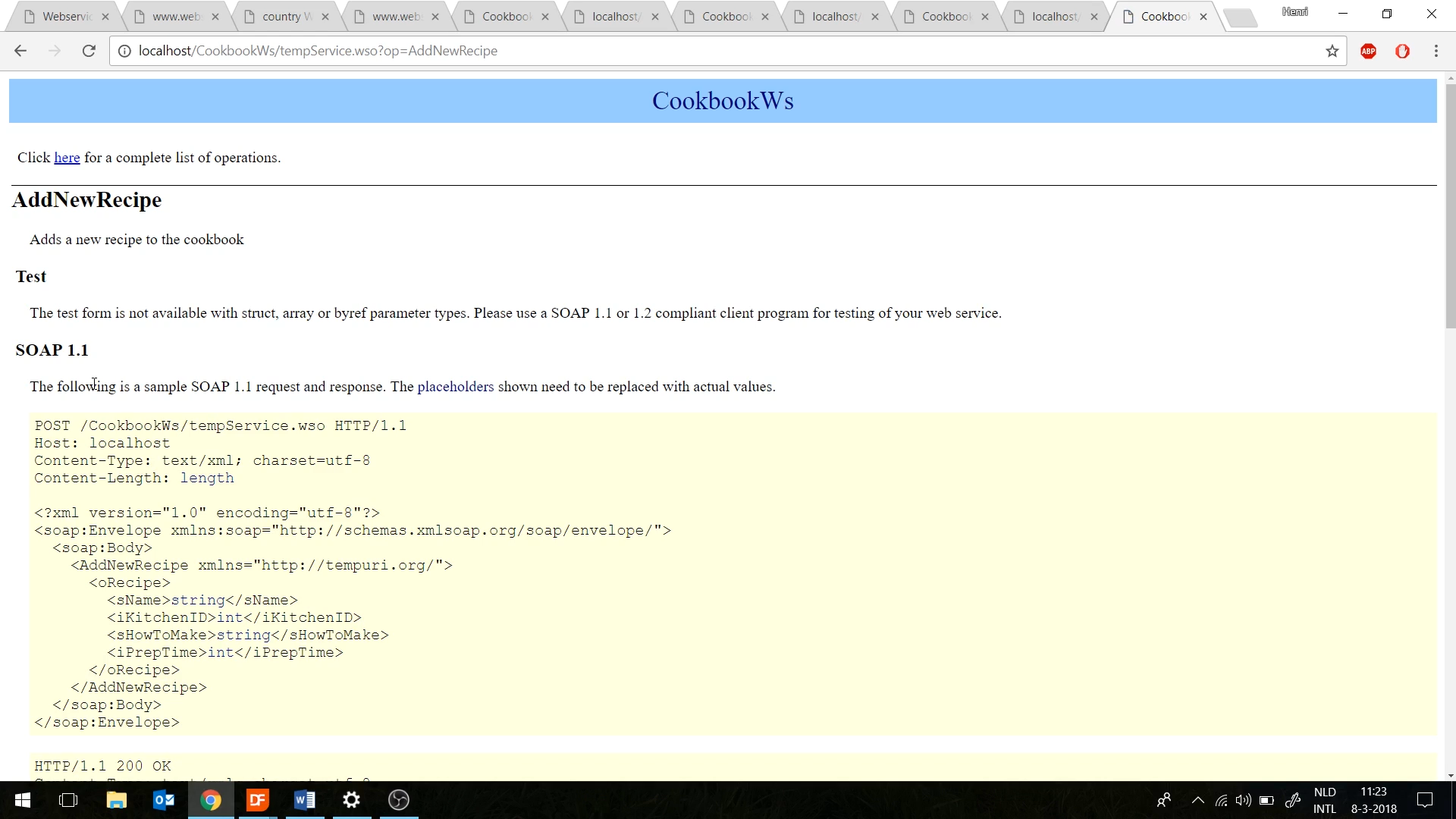Open the Adblock Plus extension

1368,51
